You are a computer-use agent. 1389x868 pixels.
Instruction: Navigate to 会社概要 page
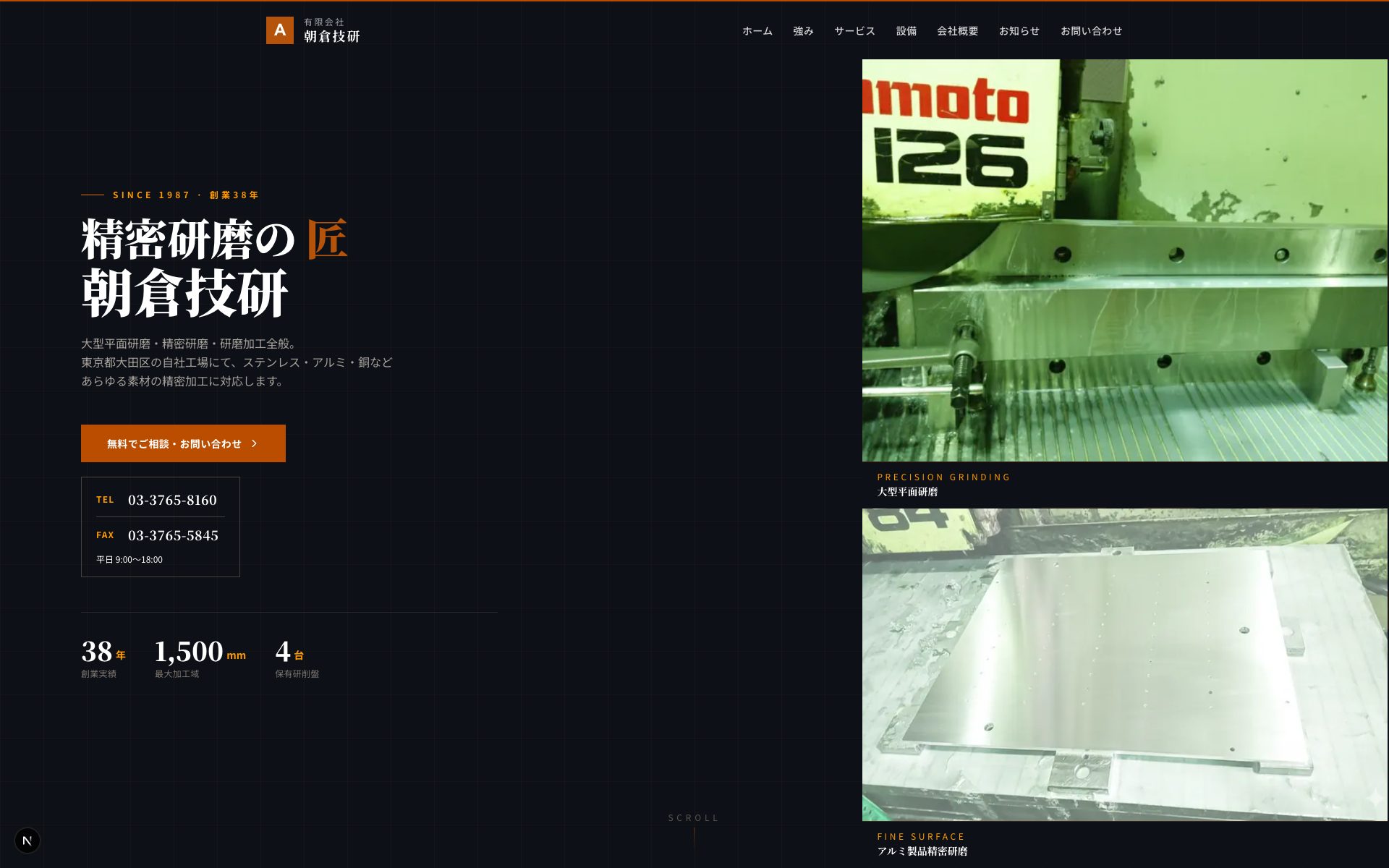pyautogui.click(x=958, y=31)
